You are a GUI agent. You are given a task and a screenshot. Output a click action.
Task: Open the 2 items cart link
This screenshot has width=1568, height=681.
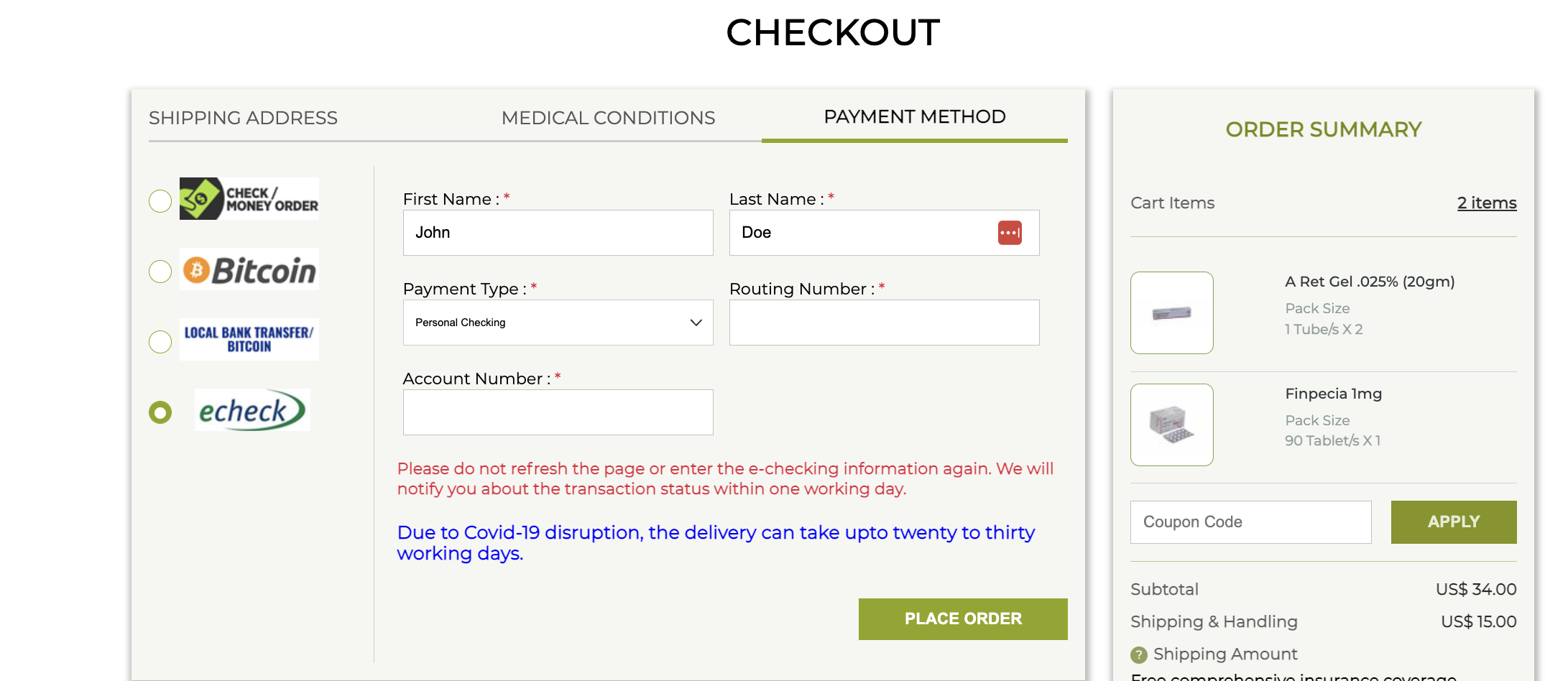pyautogui.click(x=1486, y=203)
